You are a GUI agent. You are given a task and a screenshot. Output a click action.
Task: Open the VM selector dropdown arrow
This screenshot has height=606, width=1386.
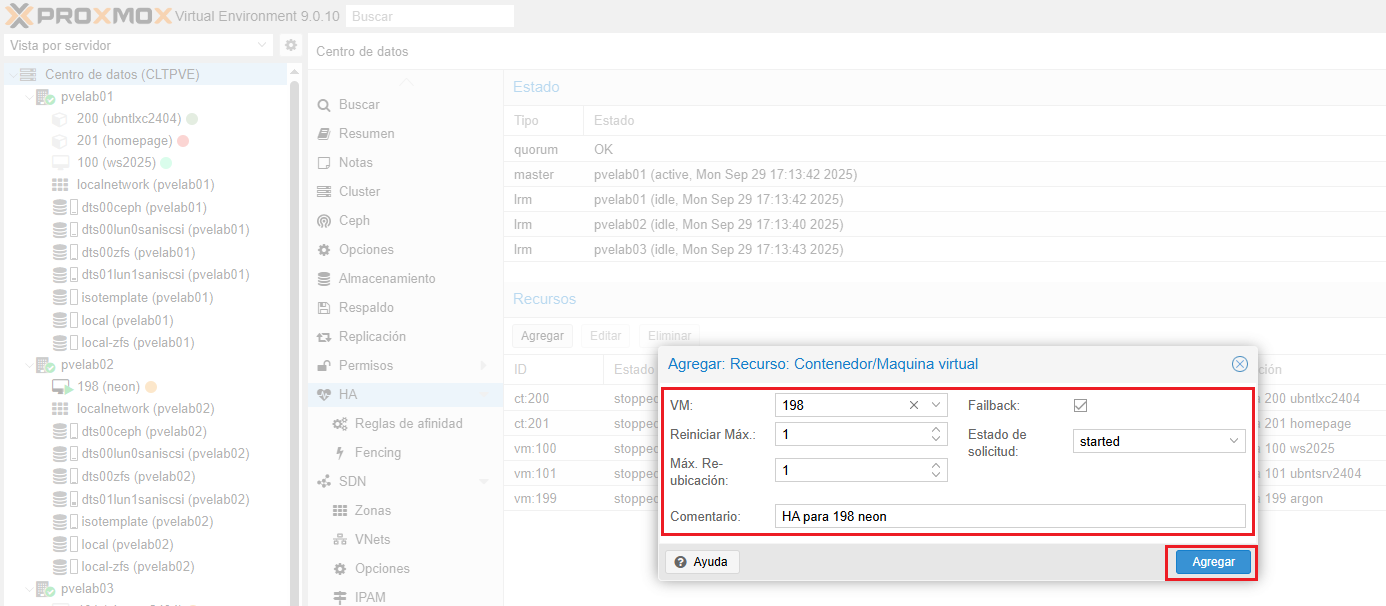pos(936,405)
